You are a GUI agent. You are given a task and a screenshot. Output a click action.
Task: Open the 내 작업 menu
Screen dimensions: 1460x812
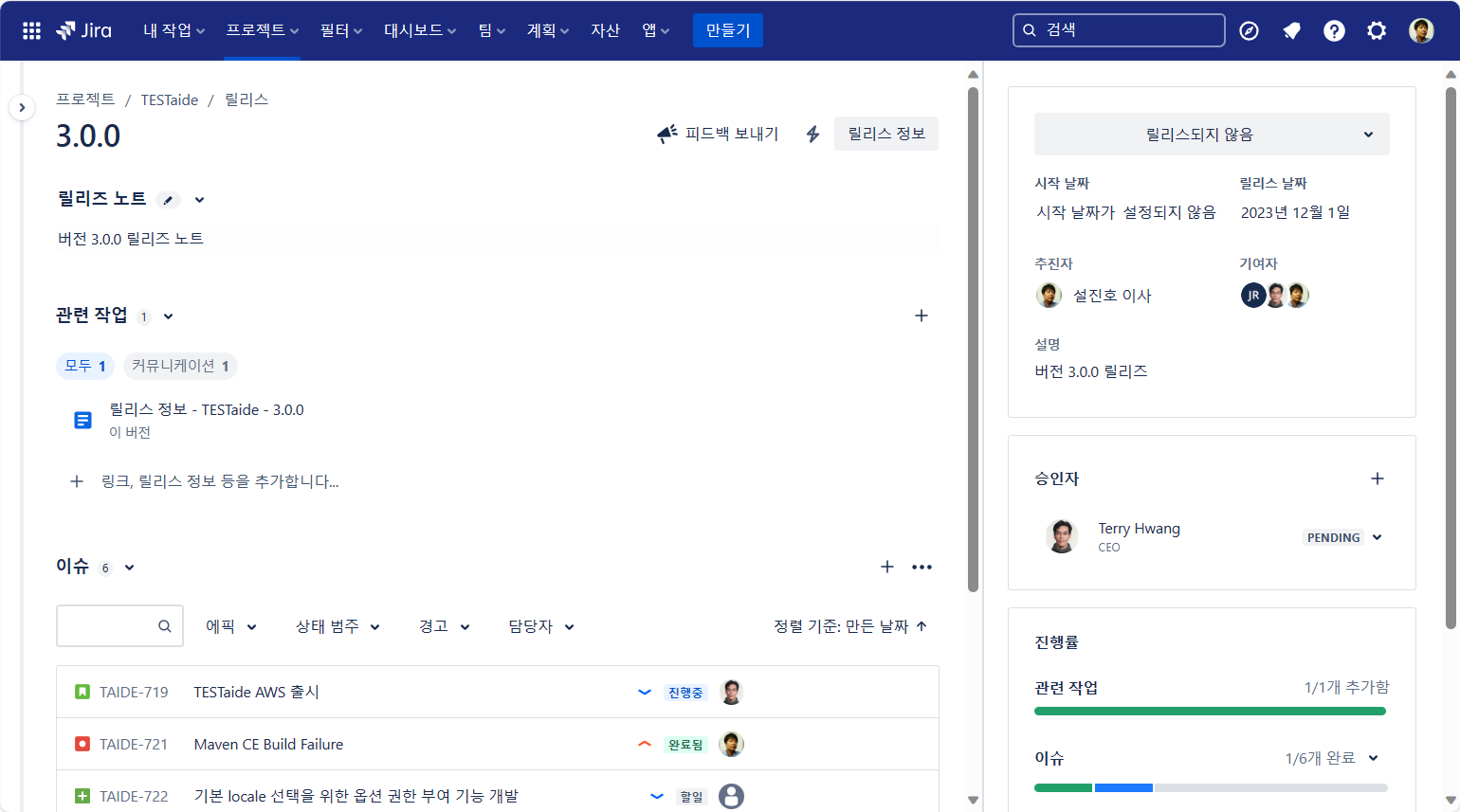click(174, 30)
